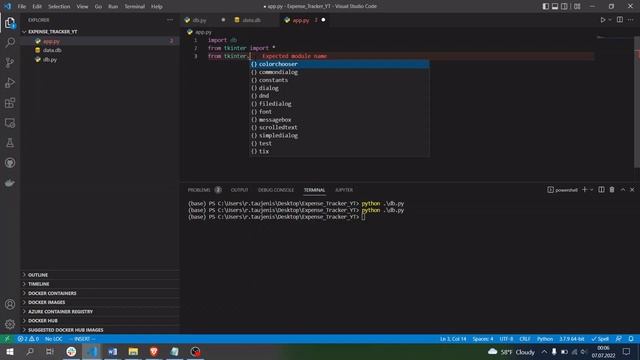Add a new terminal with plus icon
The height and width of the screenshot is (360, 640).
(x=584, y=190)
